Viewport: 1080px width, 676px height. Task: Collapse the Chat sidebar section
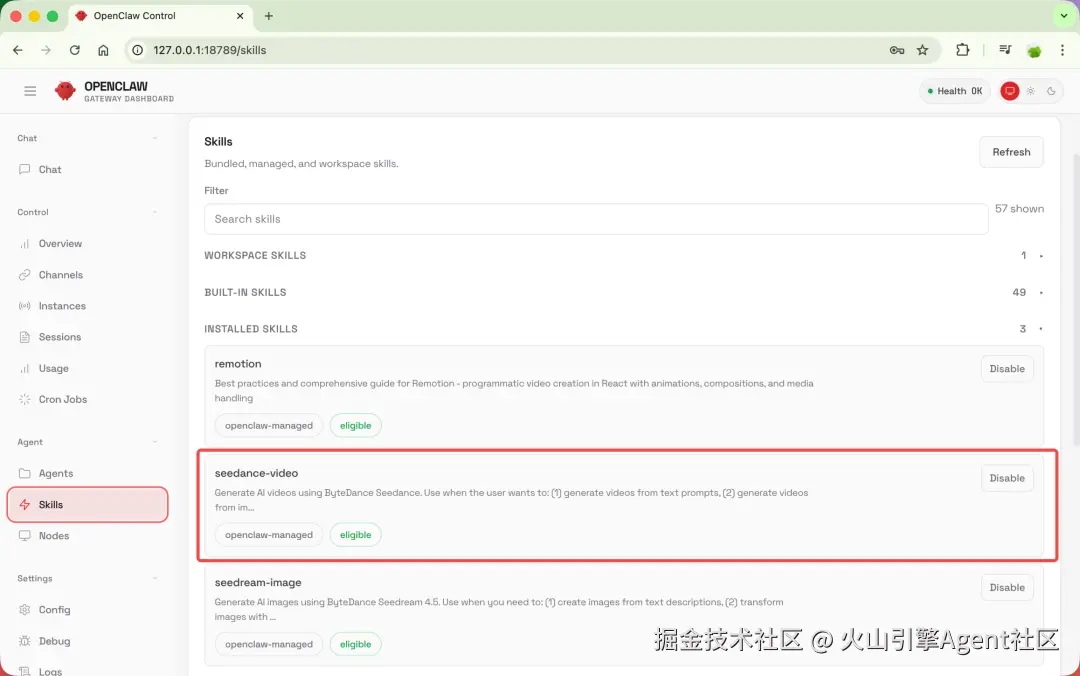155,139
